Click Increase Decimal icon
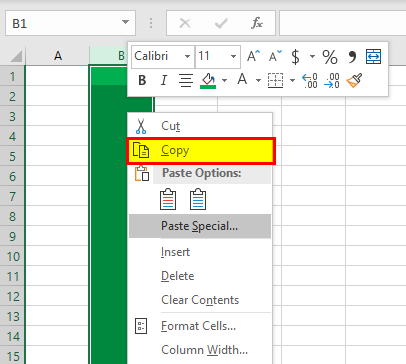Screen dimensions: 406x364 (x=310, y=81)
